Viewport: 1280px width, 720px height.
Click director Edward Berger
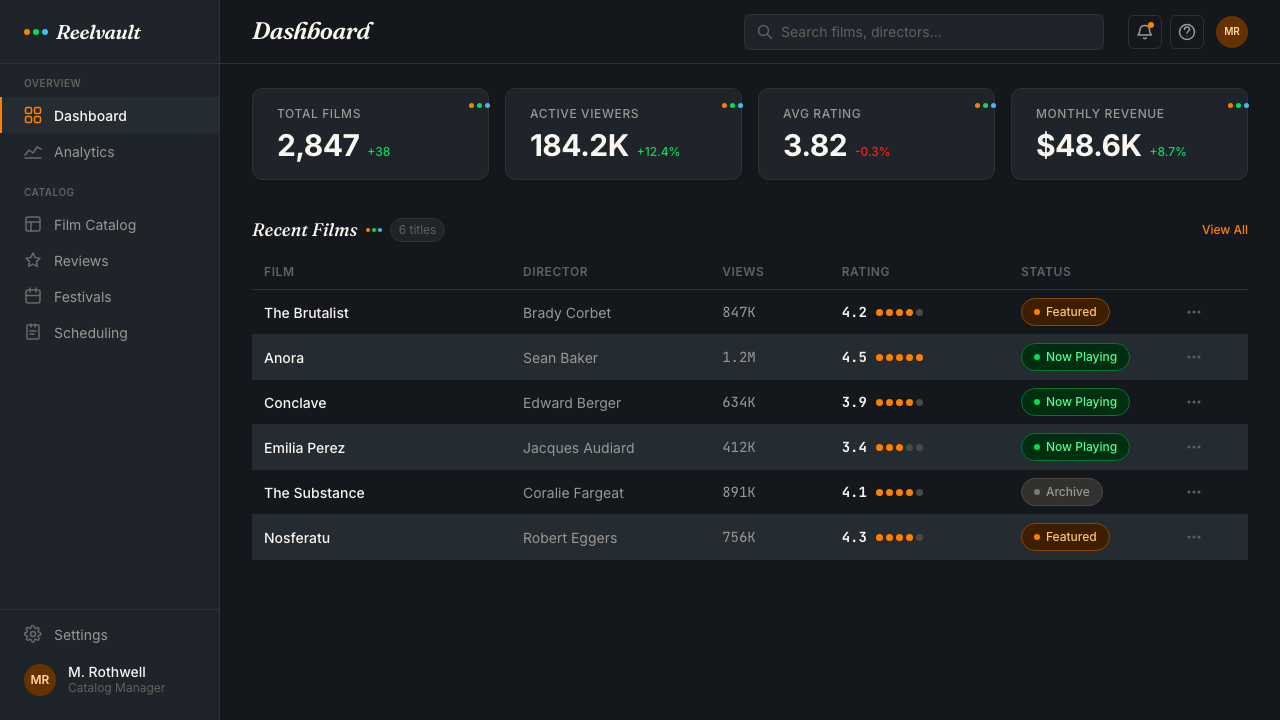(x=572, y=403)
